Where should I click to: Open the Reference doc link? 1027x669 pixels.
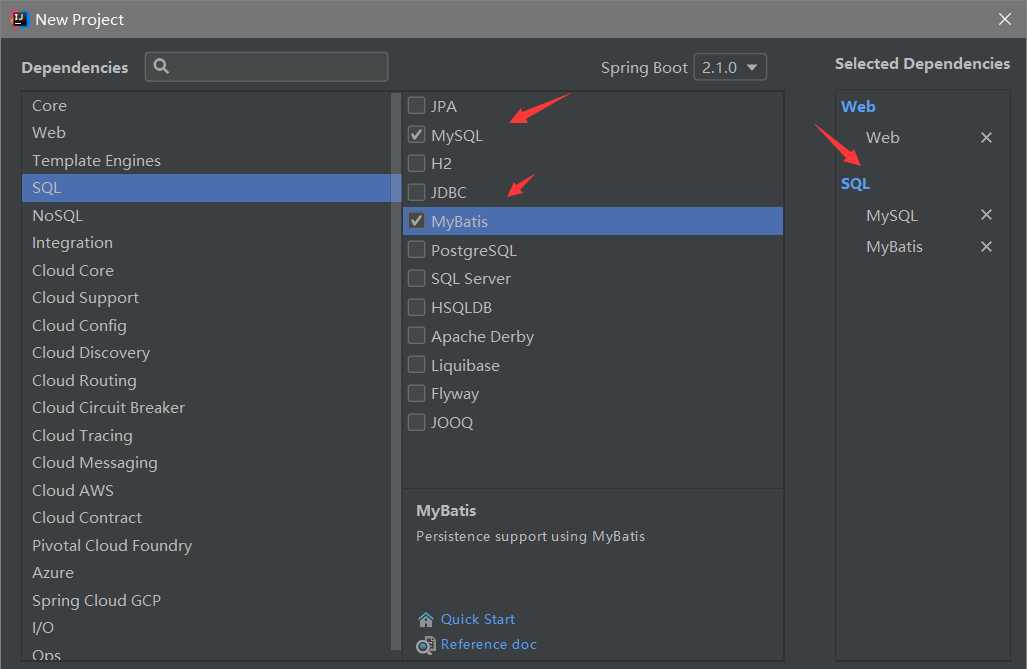[x=489, y=645]
